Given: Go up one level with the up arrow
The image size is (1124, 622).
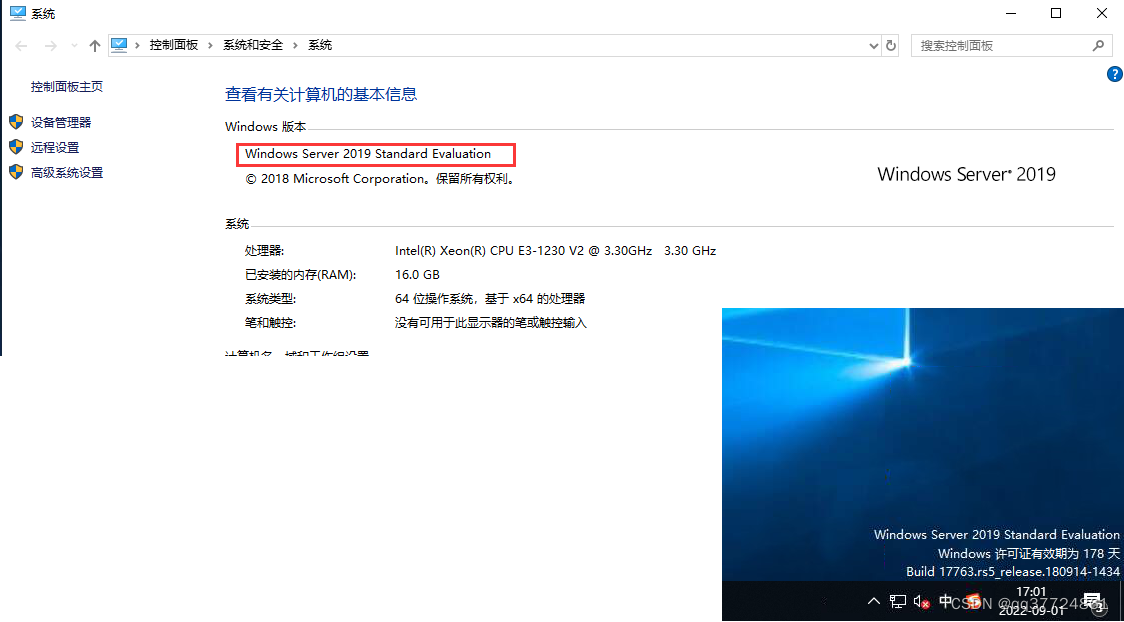Looking at the screenshot, I should click(x=95, y=46).
